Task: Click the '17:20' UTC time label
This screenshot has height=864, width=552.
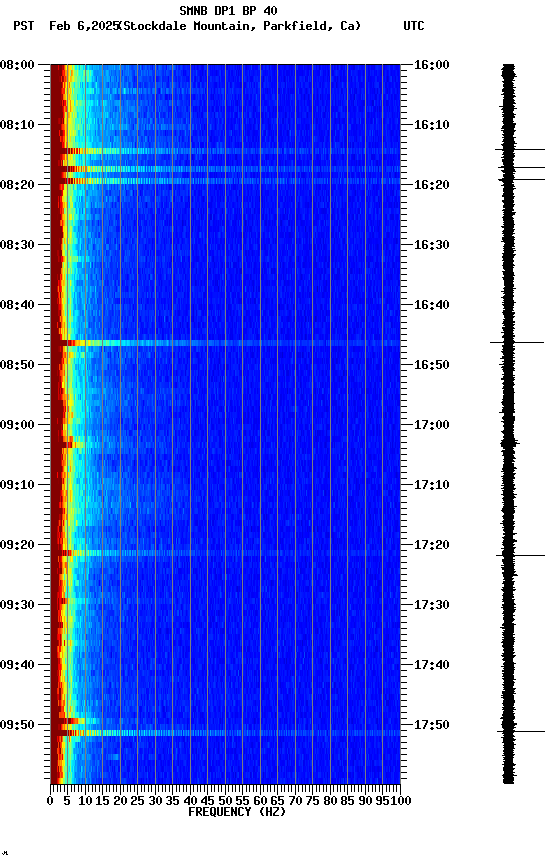Action: tap(431, 545)
